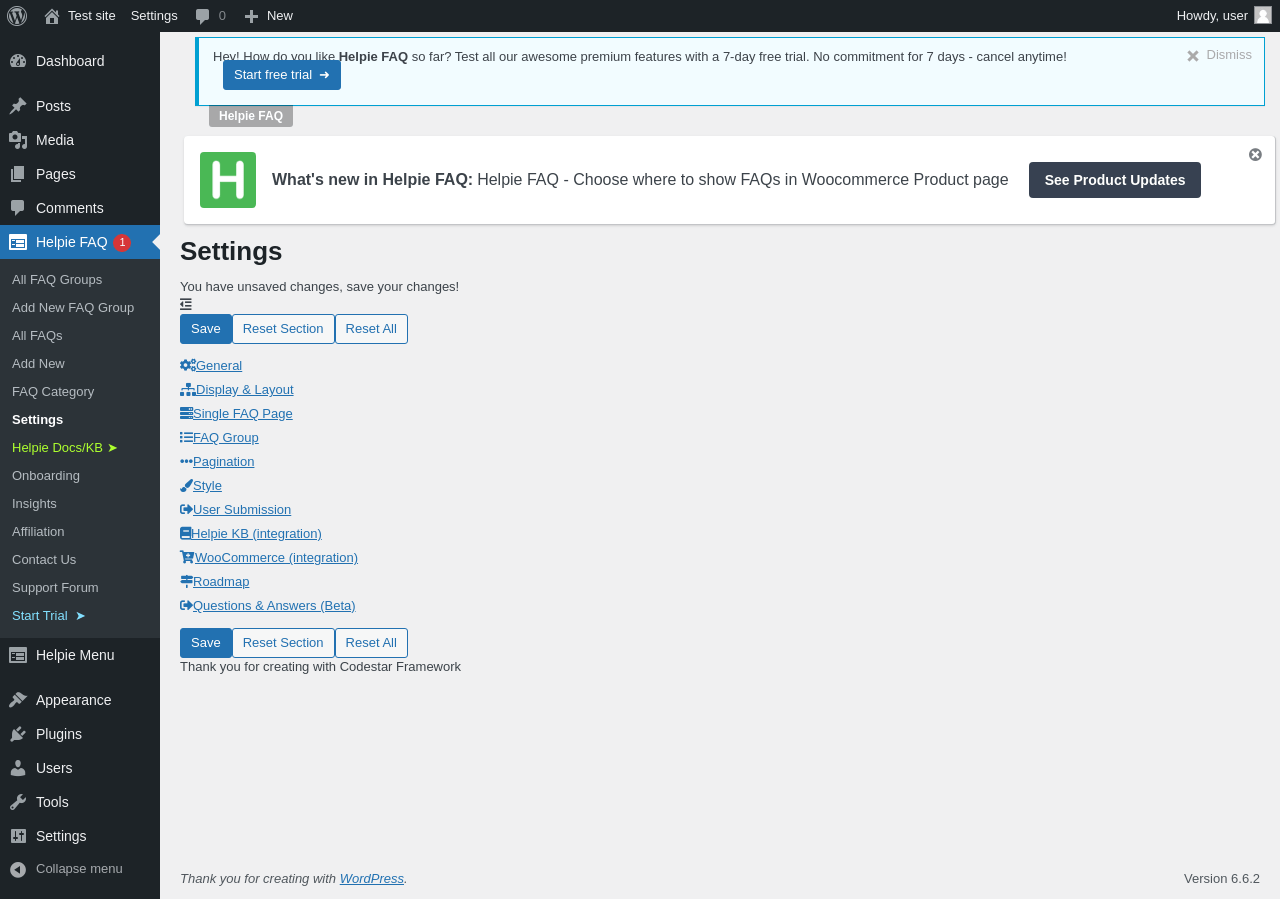Open Helpie Docs/KB link
The width and height of the screenshot is (1280, 899).
click(65, 447)
